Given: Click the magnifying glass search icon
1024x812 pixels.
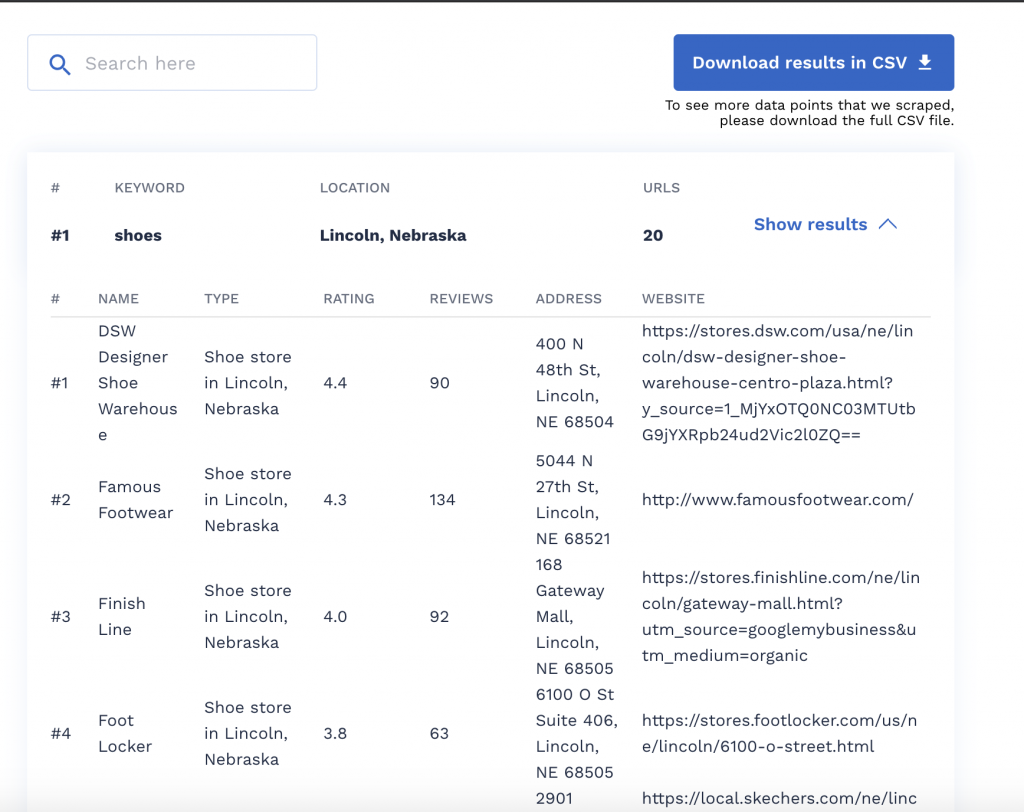Looking at the screenshot, I should (x=60, y=64).
